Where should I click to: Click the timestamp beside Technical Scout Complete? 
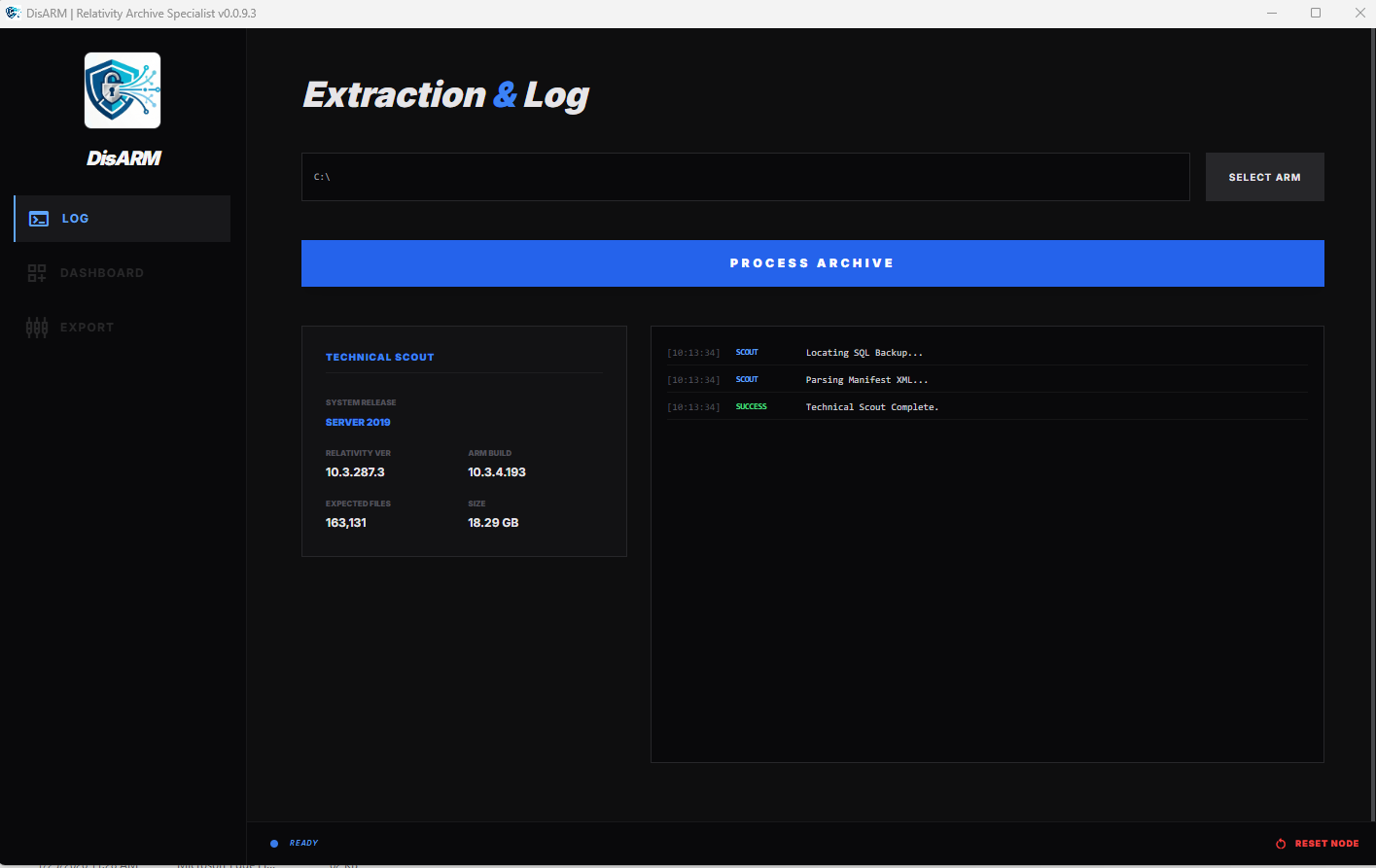pos(693,407)
